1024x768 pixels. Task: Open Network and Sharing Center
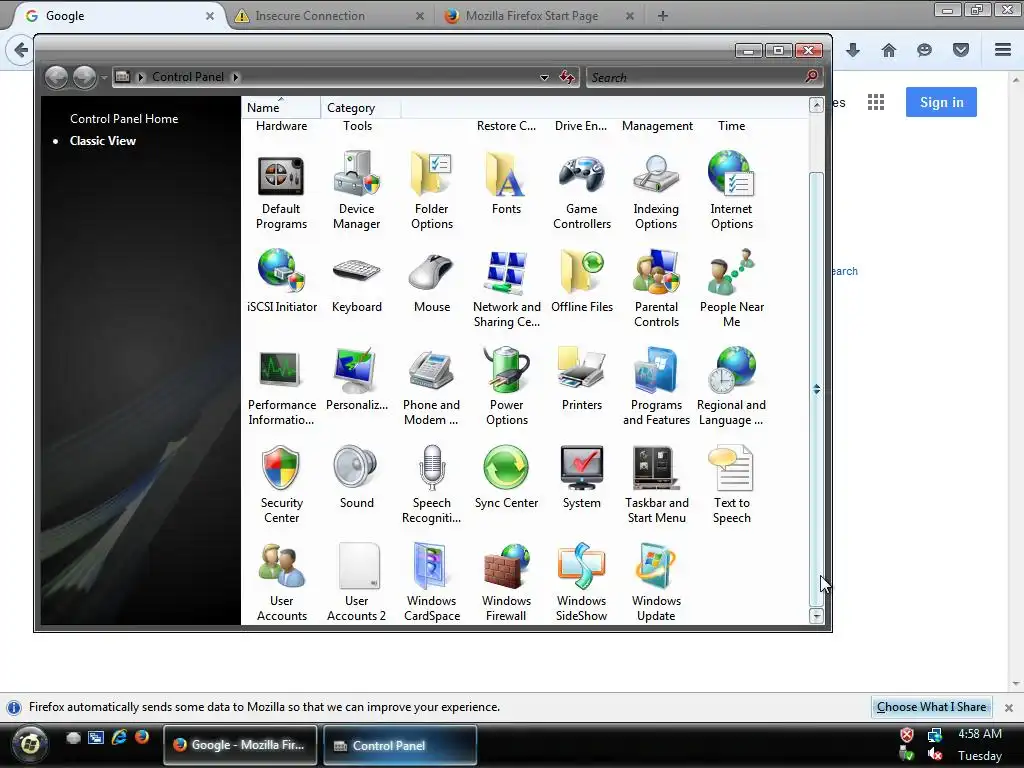coord(506,288)
